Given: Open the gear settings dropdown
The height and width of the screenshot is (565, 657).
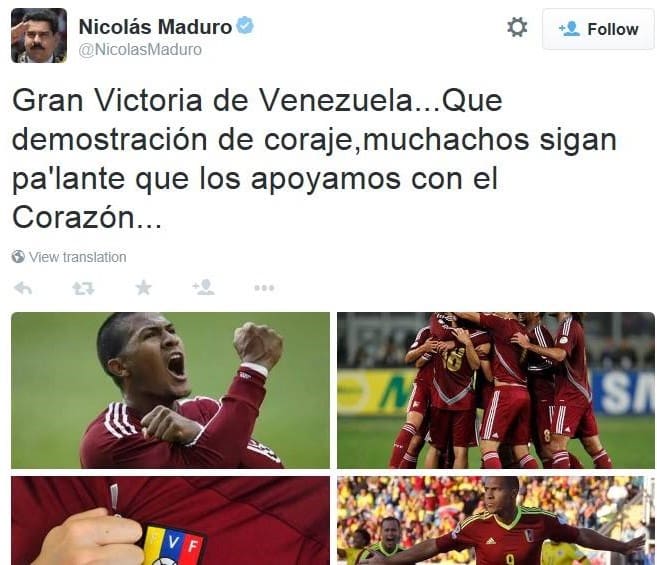Looking at the screenshot, I should coord(517,28).
